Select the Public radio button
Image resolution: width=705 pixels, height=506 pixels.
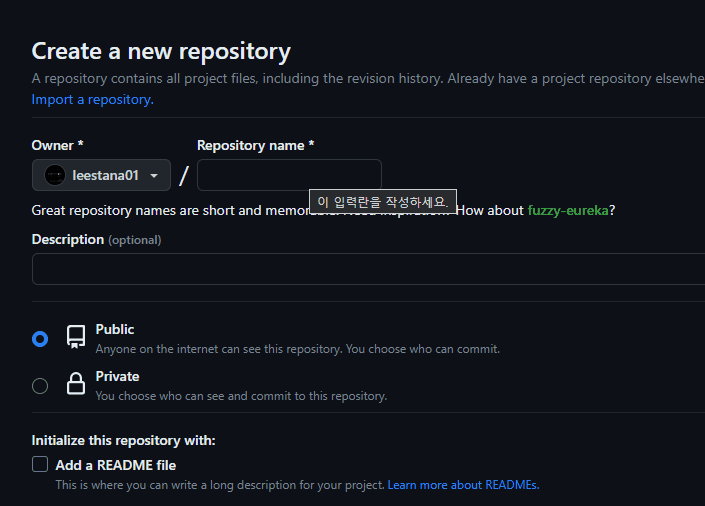pos(40,339)
